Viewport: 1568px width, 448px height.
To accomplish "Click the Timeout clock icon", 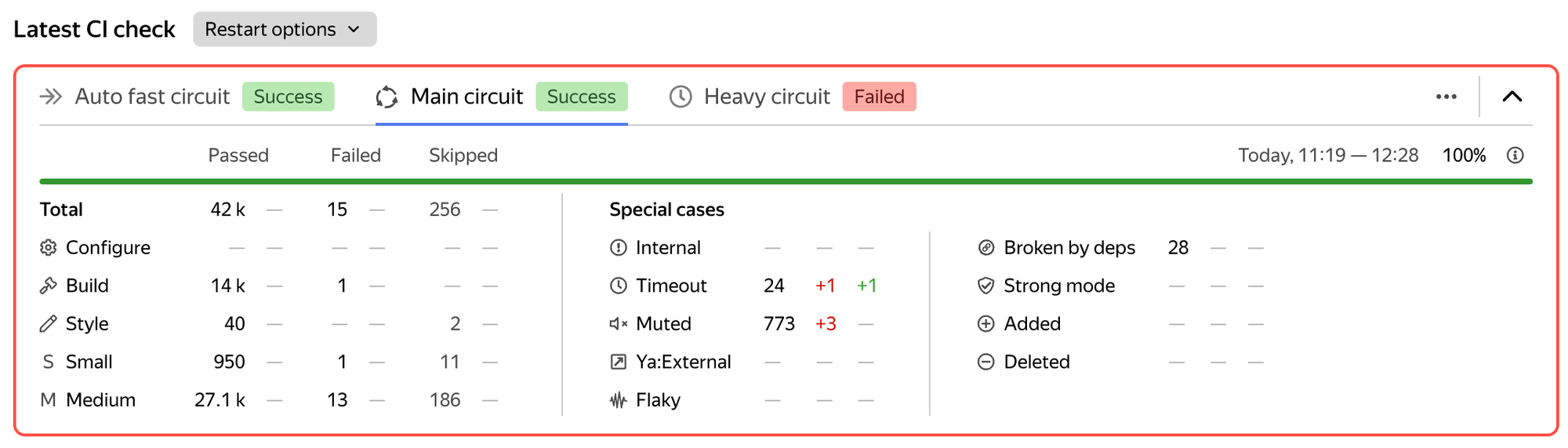I will [619, 286].
